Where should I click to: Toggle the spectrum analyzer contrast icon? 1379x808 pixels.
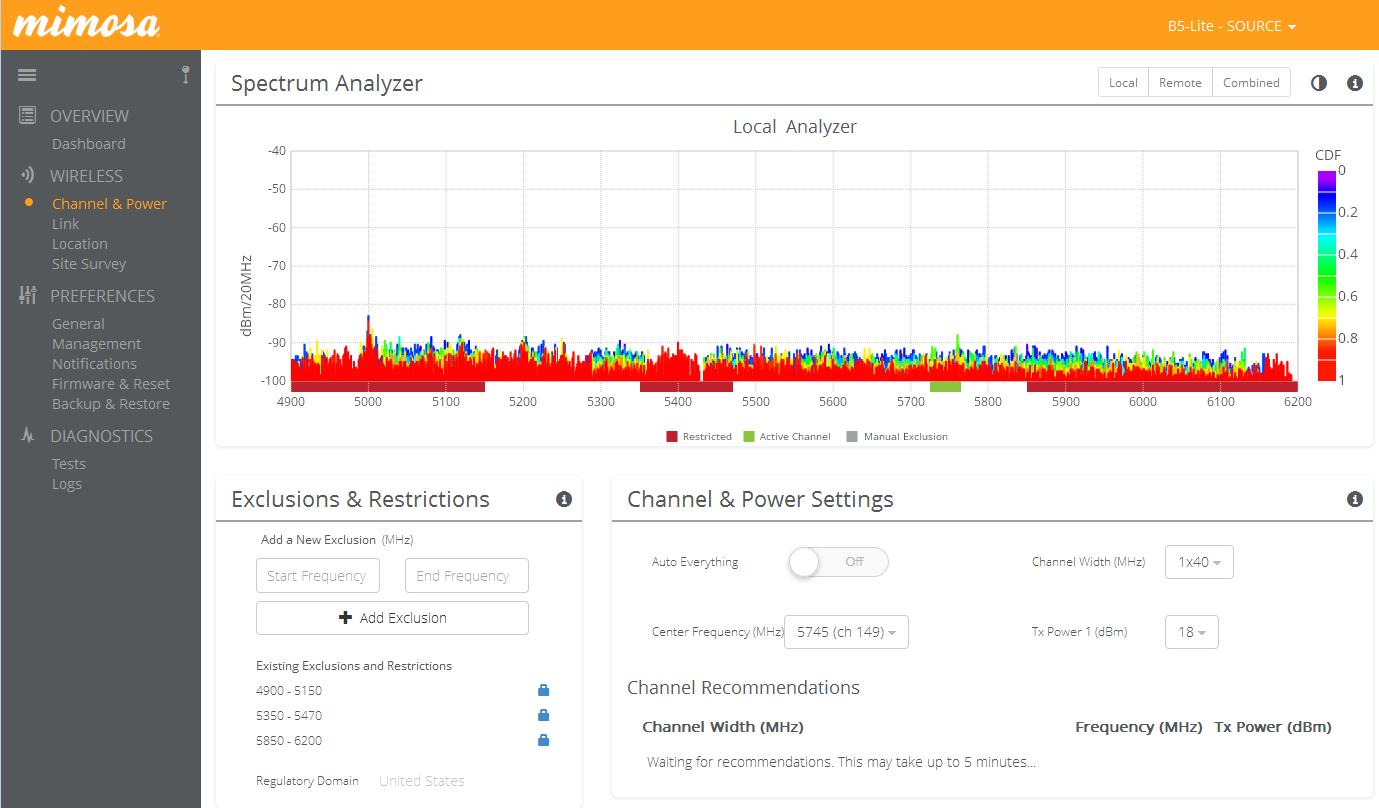click(1319, 83)
